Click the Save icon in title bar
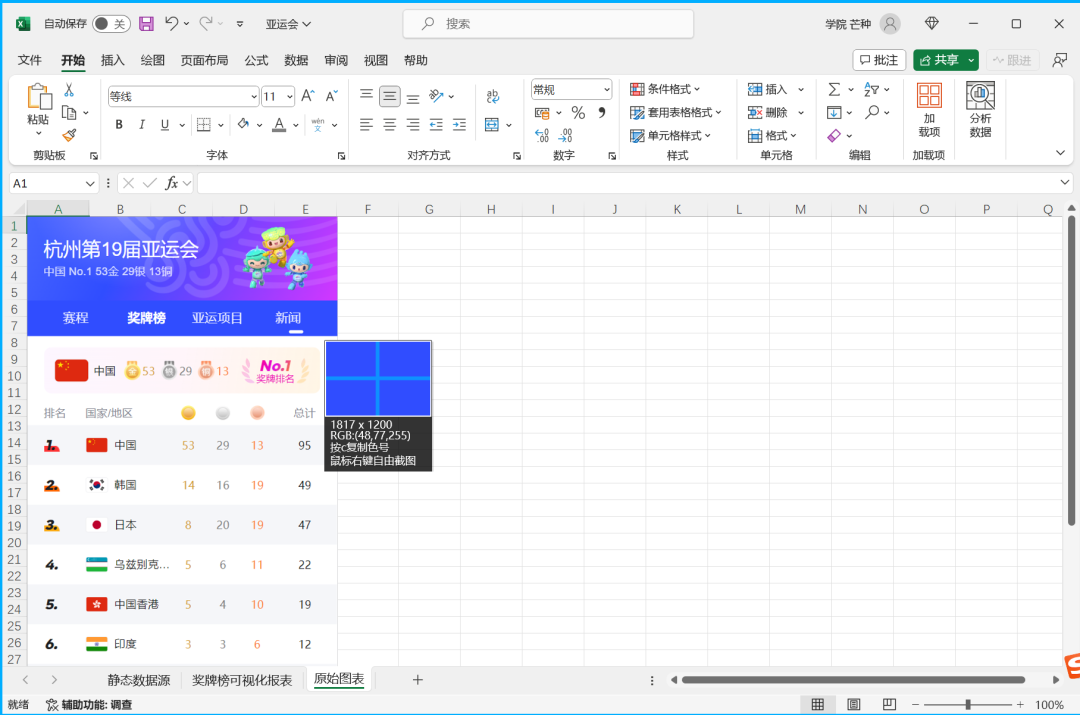The height and width of the screenshot is (715, 1080). click(146, 23)
